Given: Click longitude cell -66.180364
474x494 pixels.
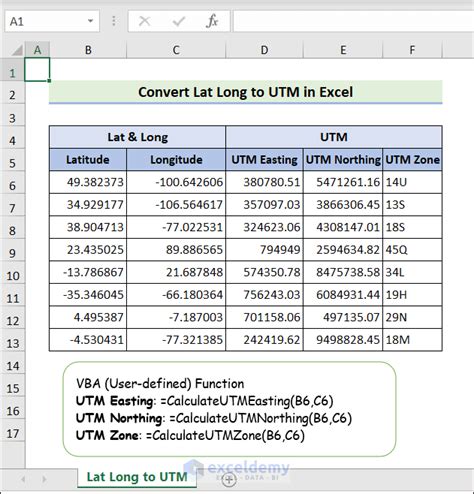Looking at the screenshot, I should (176, 295).
